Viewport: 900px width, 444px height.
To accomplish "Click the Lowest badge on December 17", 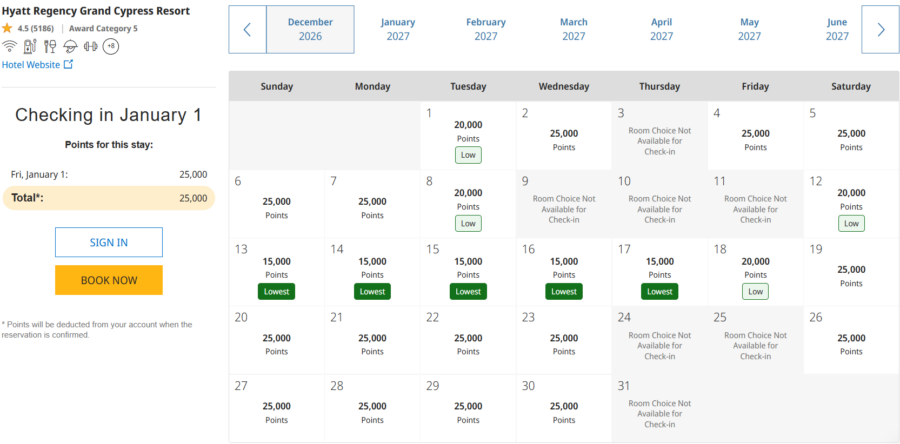I will click(x=660, y=291).
